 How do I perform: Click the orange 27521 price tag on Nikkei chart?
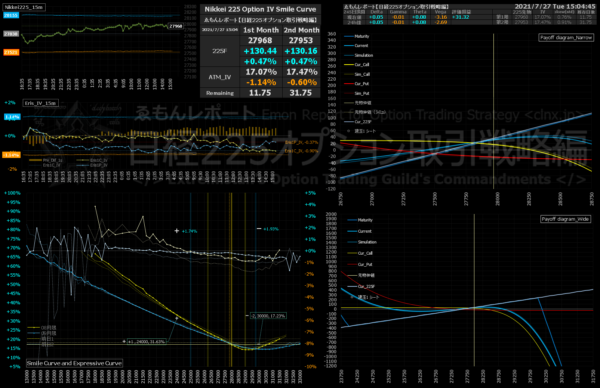(11, 52)
